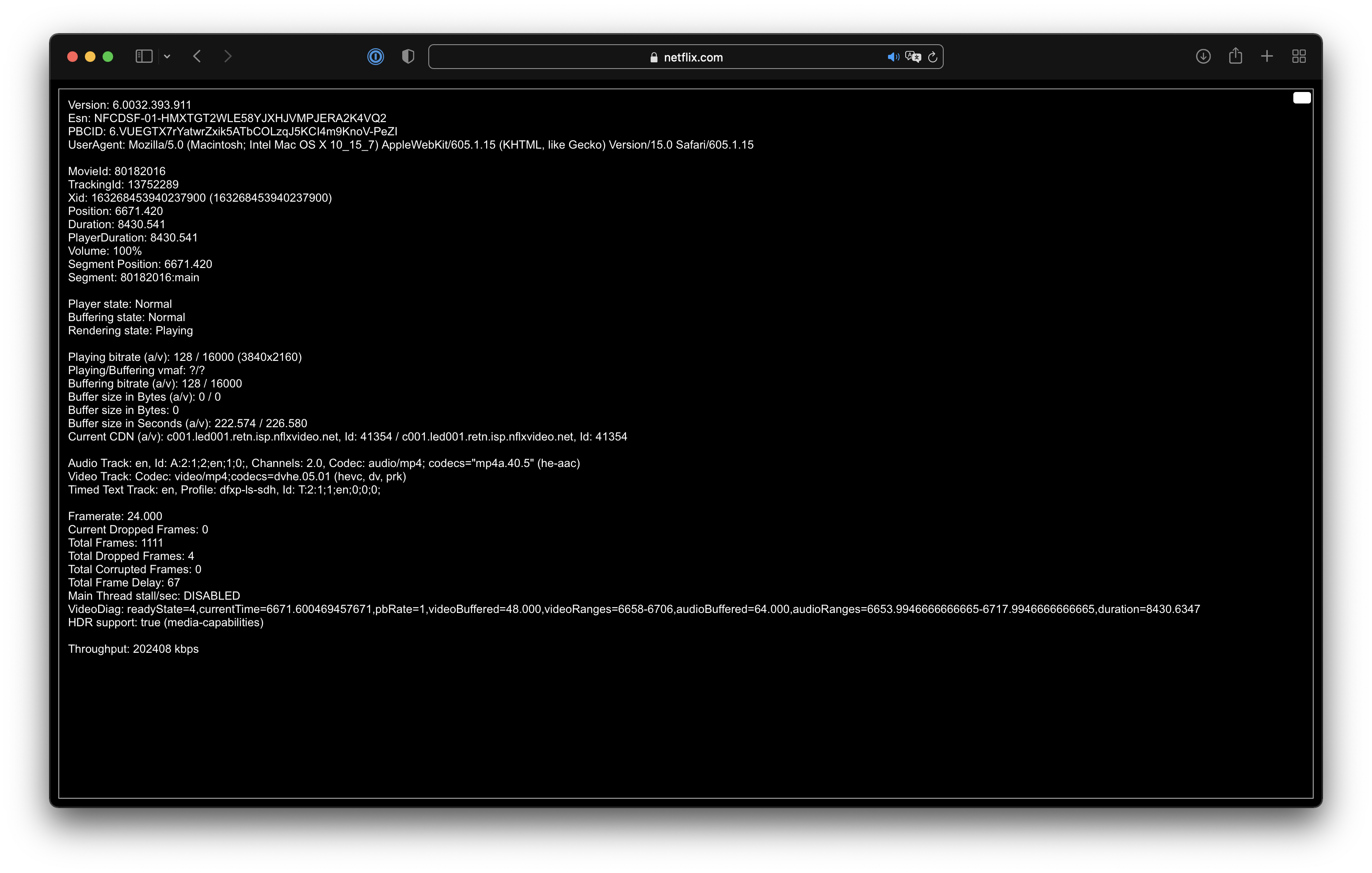
Task: Show the tab overview grid
Action: pos(1299,57)
